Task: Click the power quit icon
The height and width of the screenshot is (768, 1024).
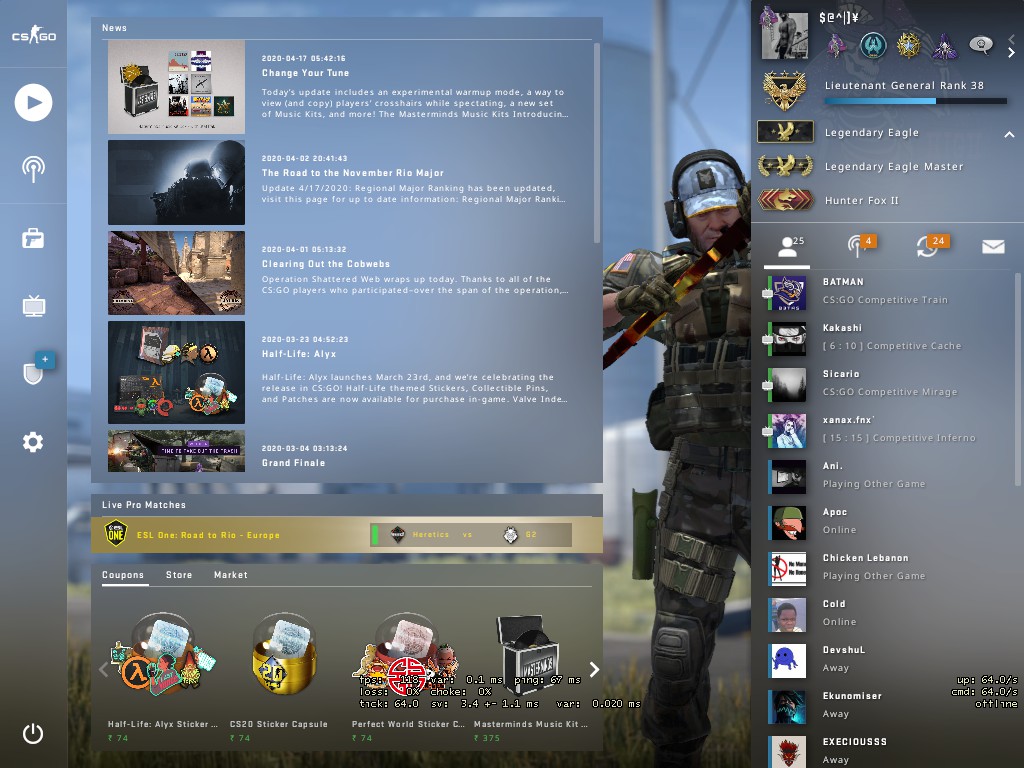Action: click(x=33, y=733)
